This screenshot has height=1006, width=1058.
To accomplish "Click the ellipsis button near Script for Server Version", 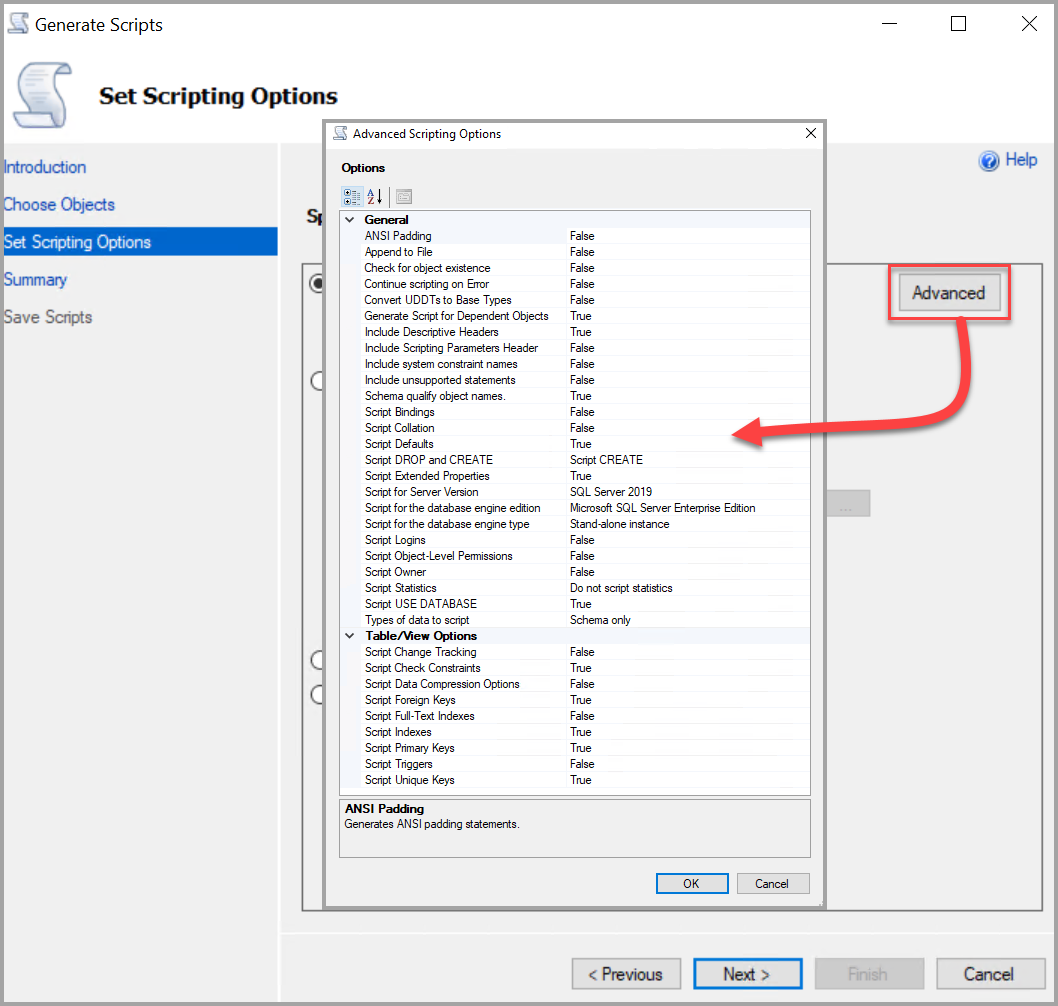I will pyautogui.click(x=849, y=503).
